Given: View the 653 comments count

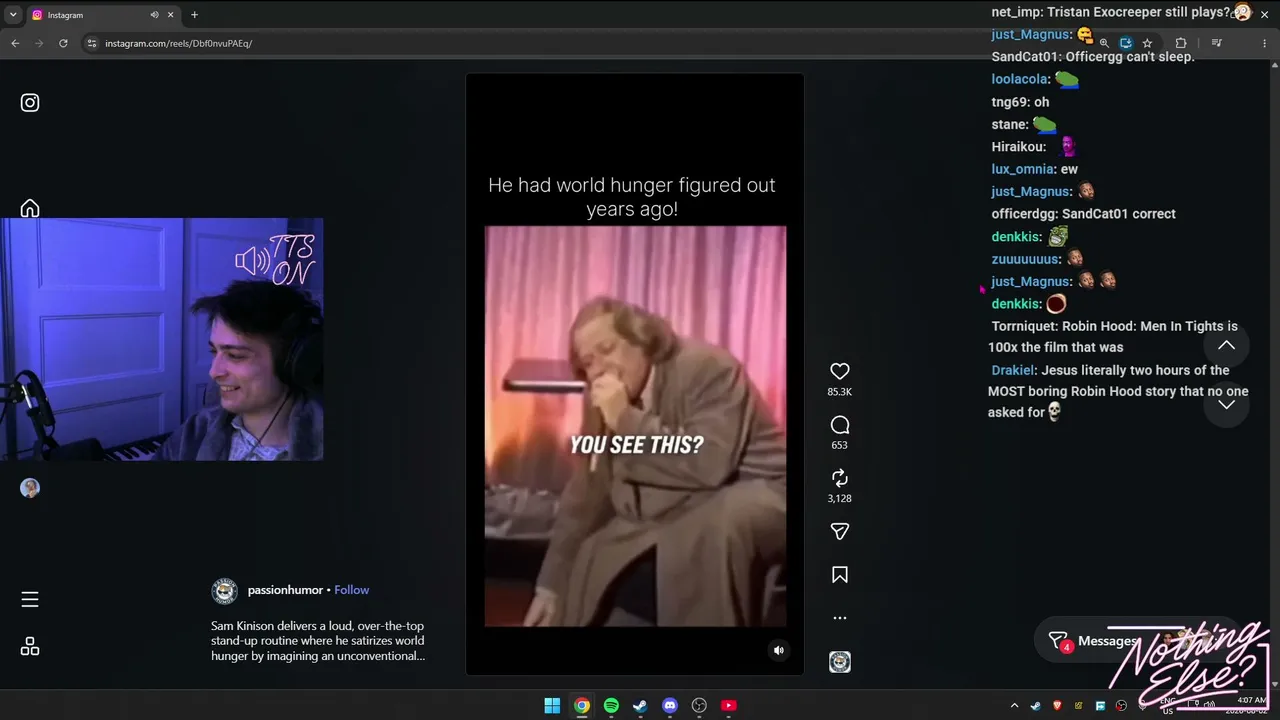Looking at the screenshot, I should pyautogui.click(x=840, y=445).
